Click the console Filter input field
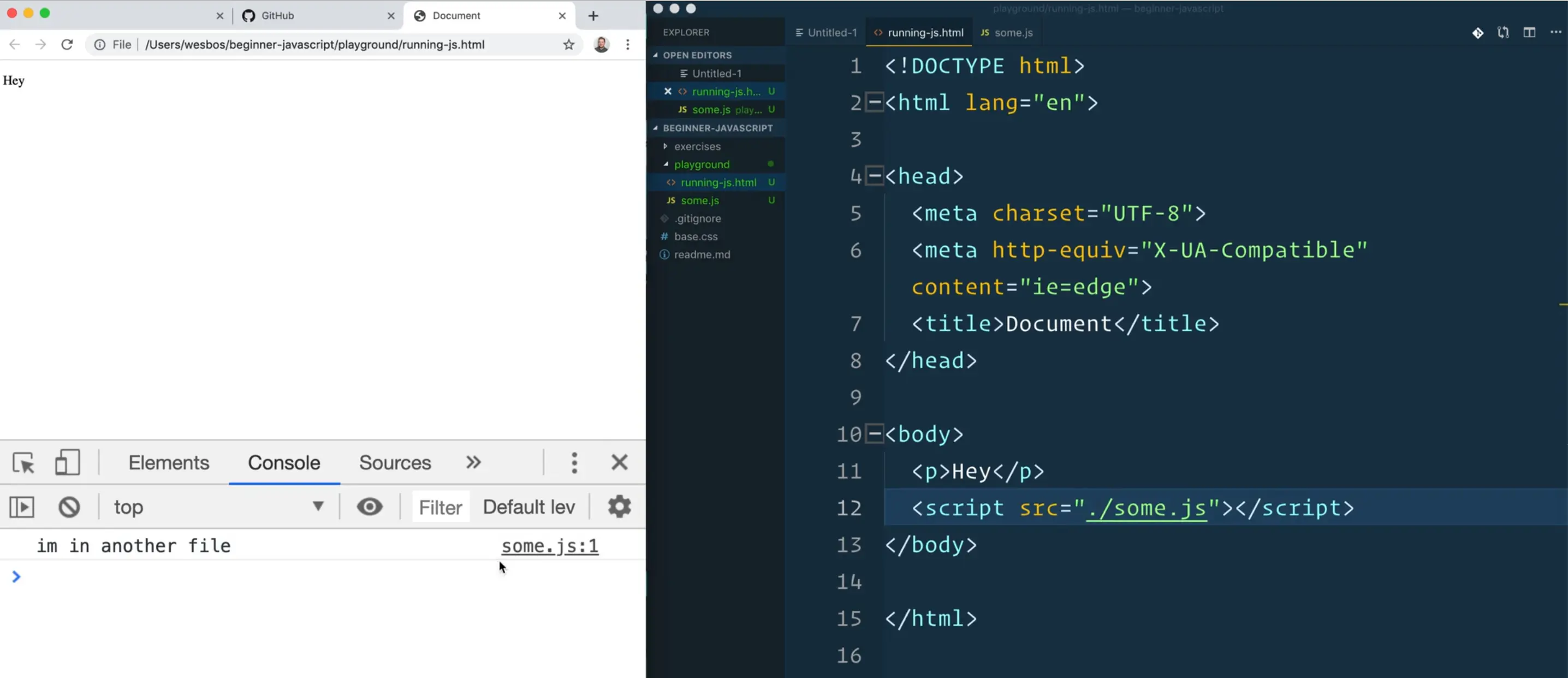The image size is (1568, 678). click(x=440, y=507)
